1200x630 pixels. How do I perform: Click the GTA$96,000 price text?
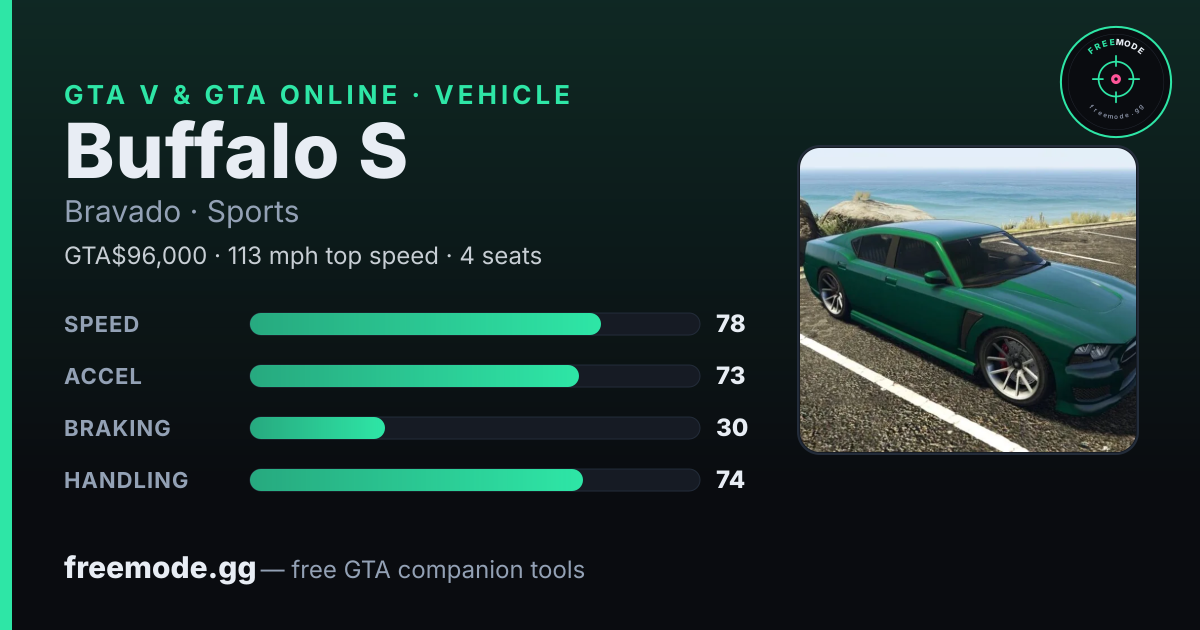click(x=135, y=256)
